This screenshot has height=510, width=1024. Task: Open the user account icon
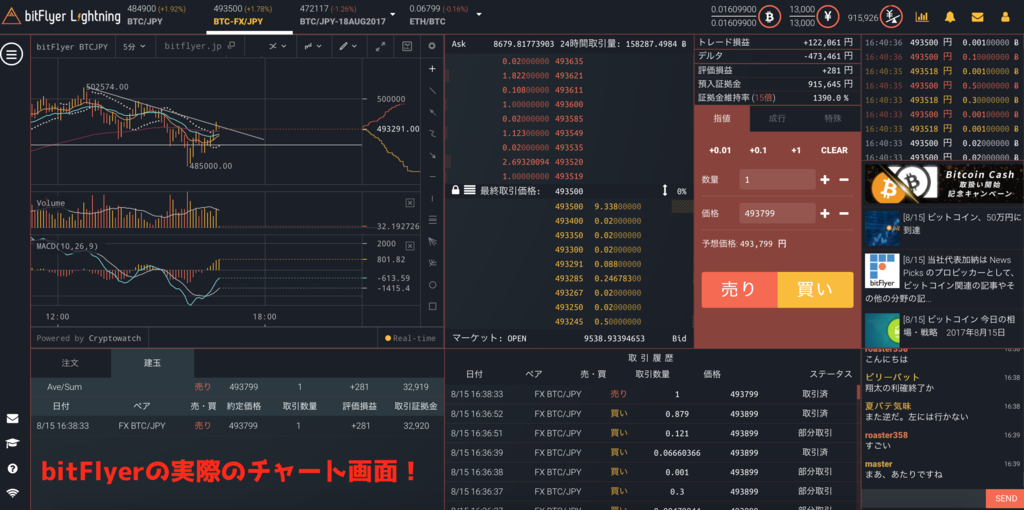pos(1005,17)
